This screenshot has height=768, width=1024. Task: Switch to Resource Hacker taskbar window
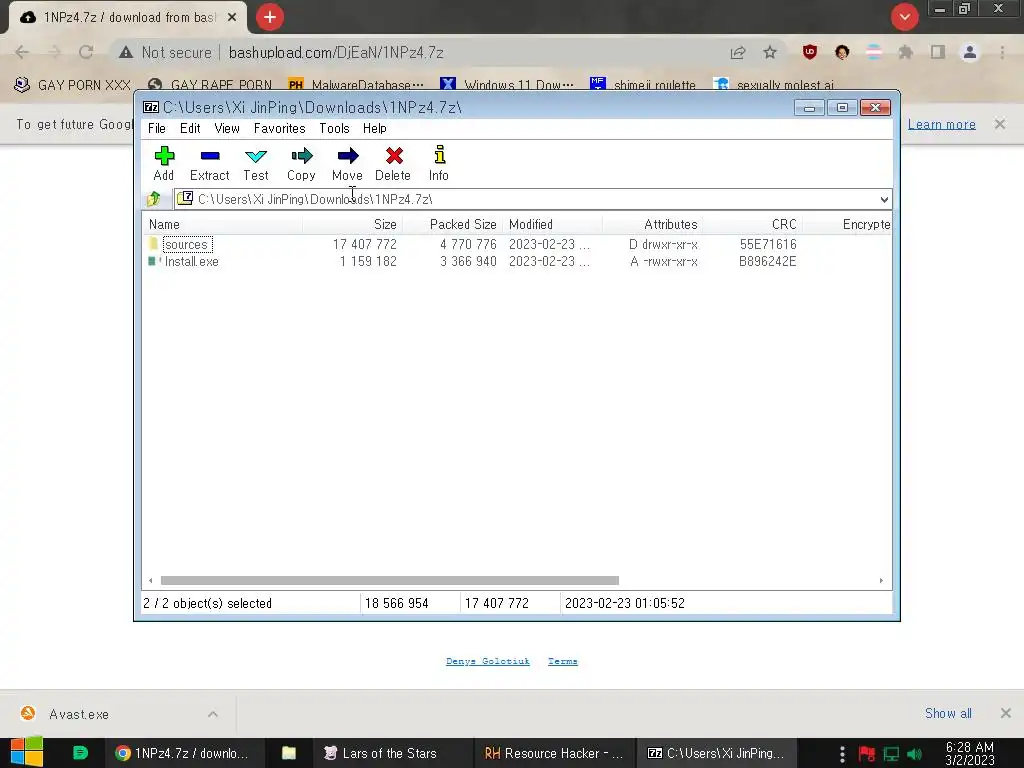point(554,753)
